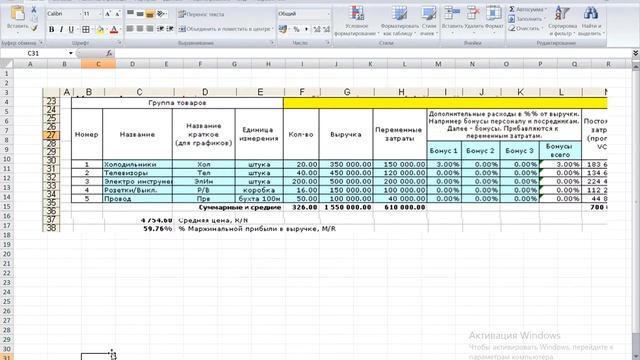Apply the yellow Fill Color bucket
This screenshot has height=360, width=640.
tap(100, 29)
